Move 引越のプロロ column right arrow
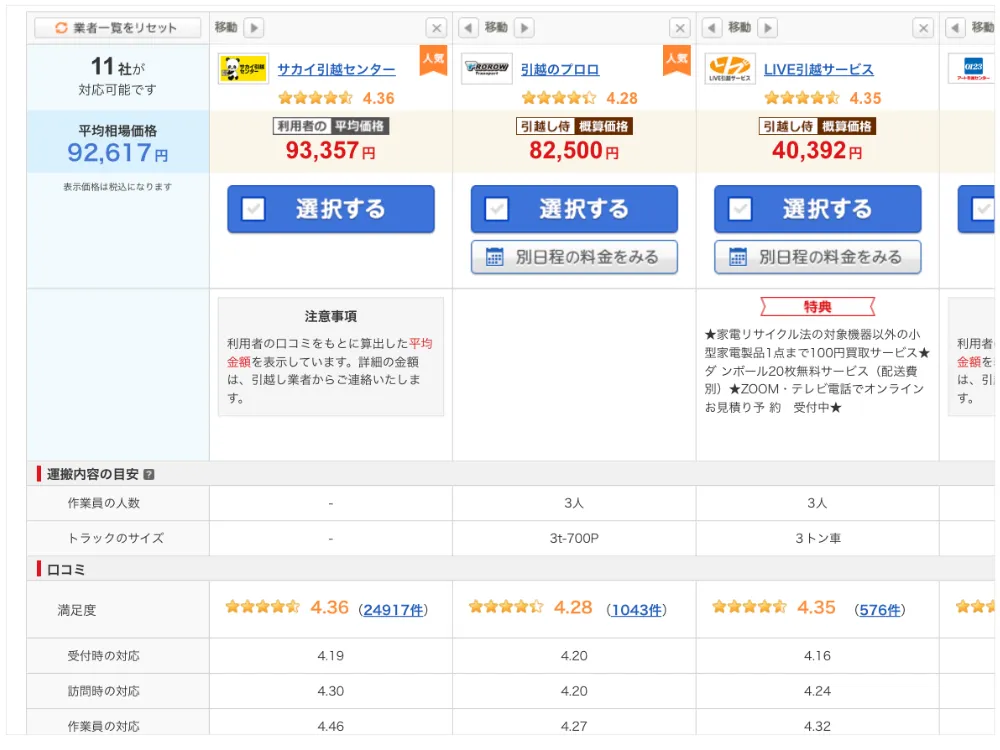Viewport: 1000px width, 750px height. click(524, 28)
